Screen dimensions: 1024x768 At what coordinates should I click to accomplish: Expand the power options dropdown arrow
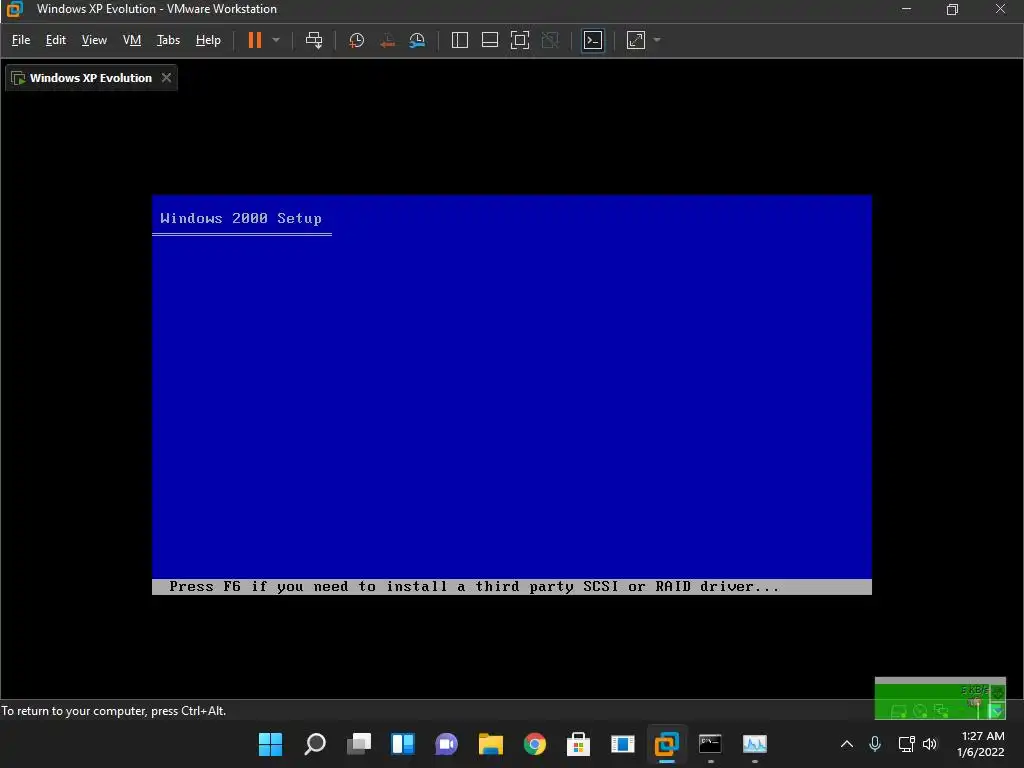(276, 40)
